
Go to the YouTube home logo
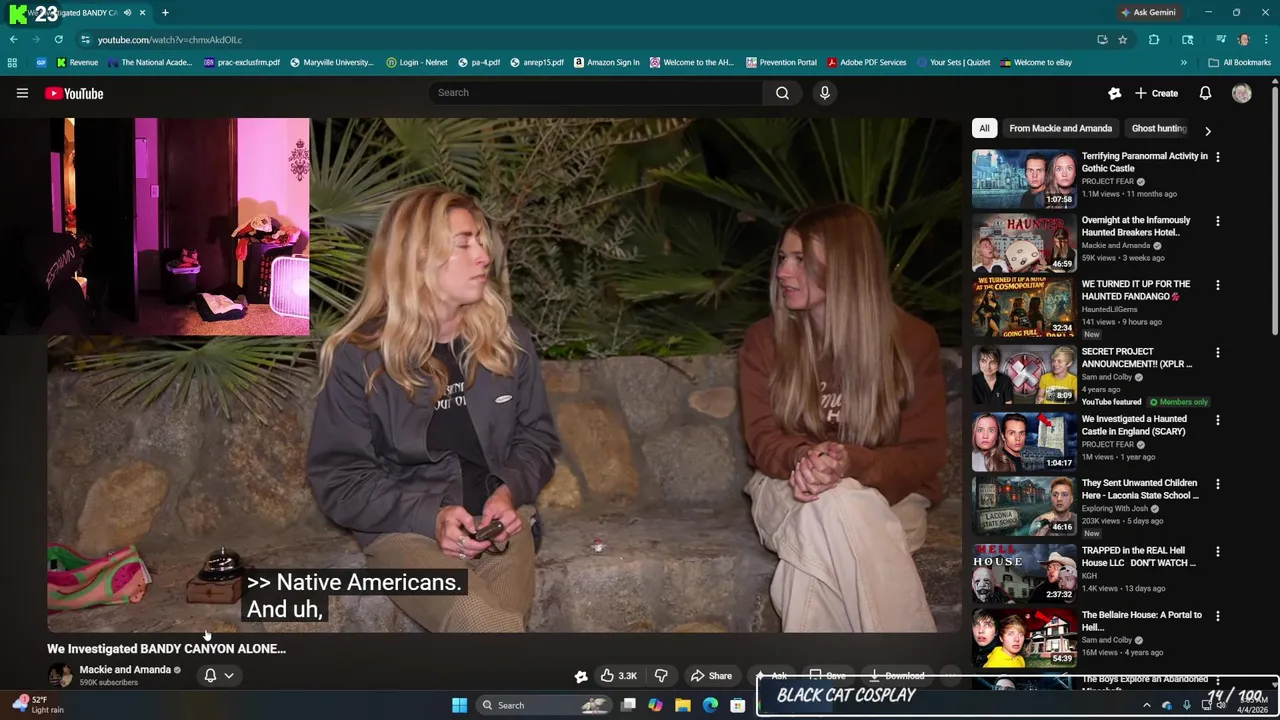[x=74, y=93]
